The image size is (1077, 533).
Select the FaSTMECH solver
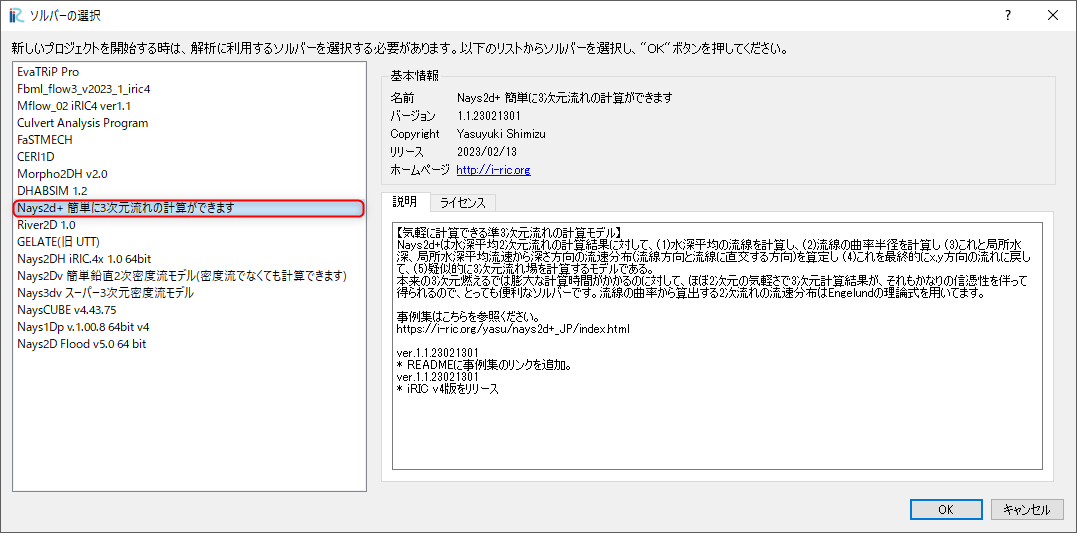tap(45, 140)
